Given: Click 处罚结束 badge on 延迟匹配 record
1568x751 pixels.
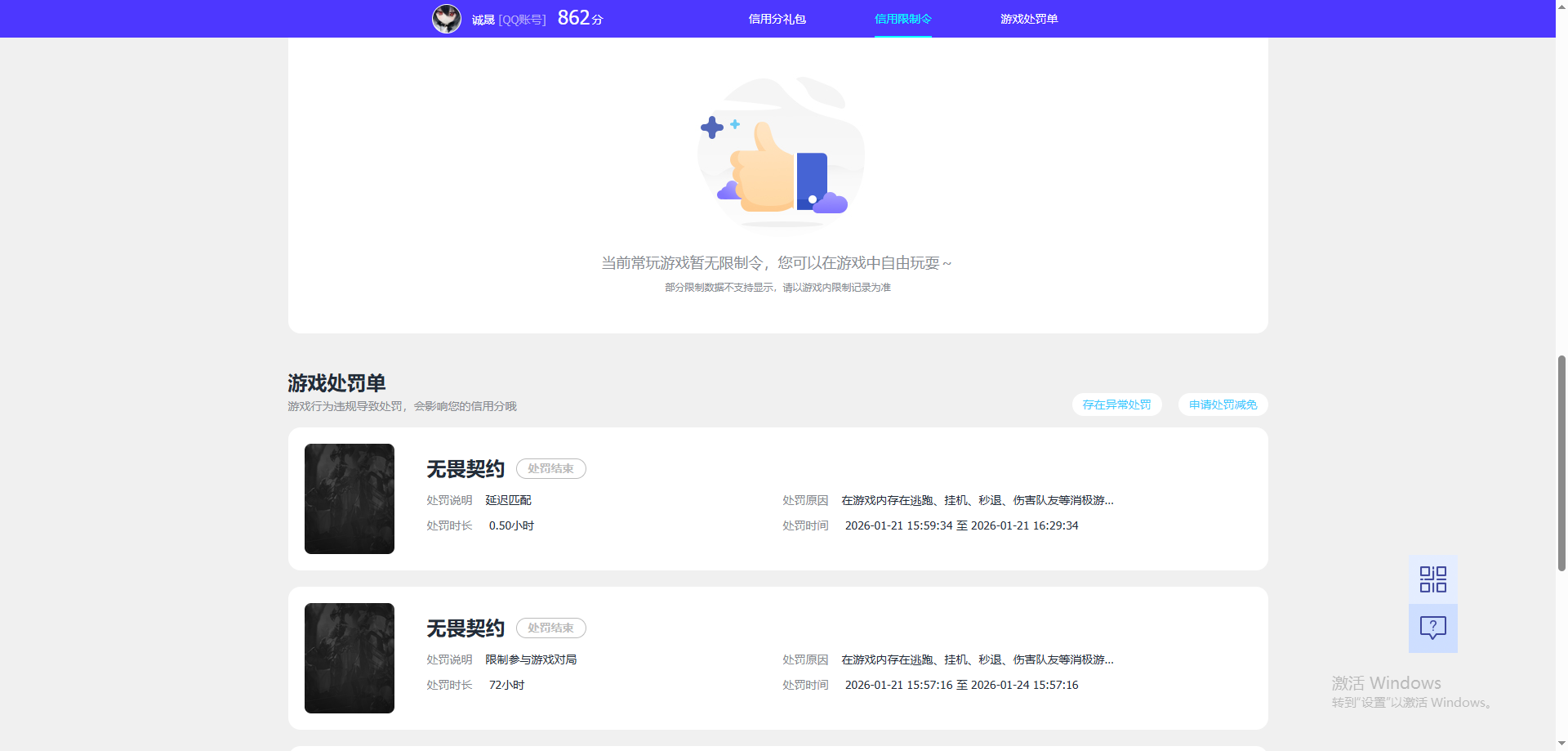Looking at the screenshot, I should tap(551, 468).
